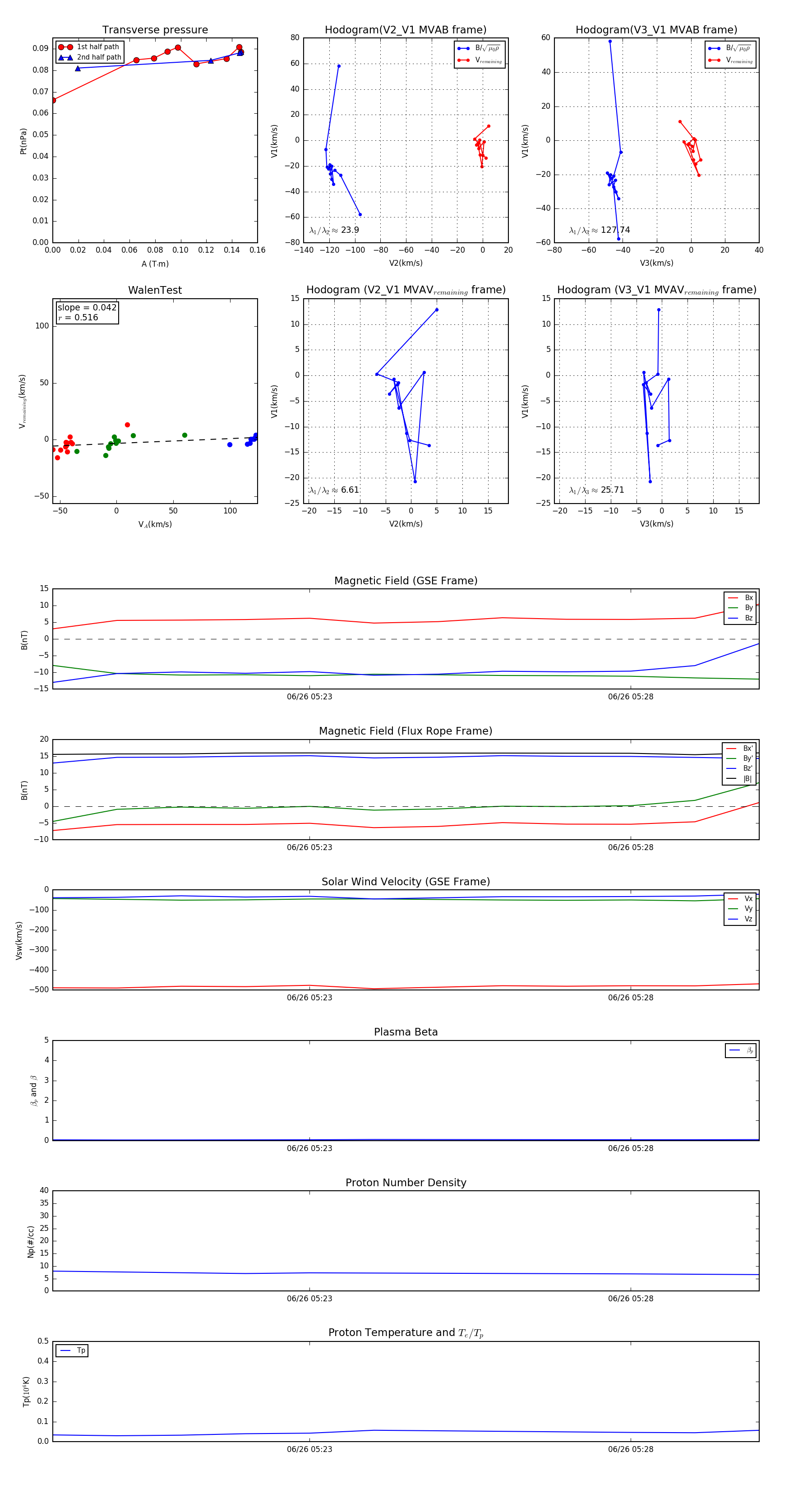This screenshot has width=812, height=1489.
Task: Click the 'Proton Number Density' title
Action: [x=406, y=1183]
